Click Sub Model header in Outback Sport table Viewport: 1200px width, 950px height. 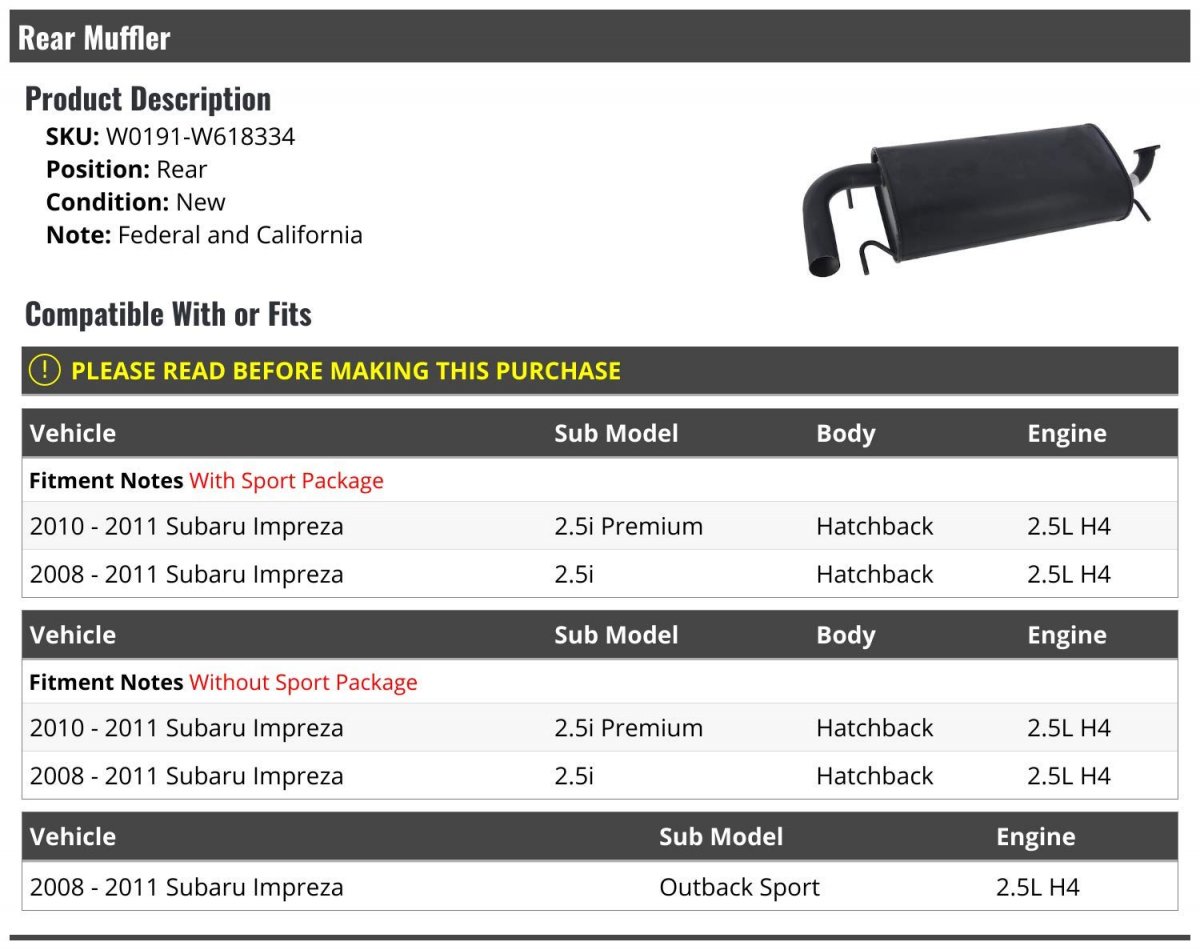click(x=721, y=838)
